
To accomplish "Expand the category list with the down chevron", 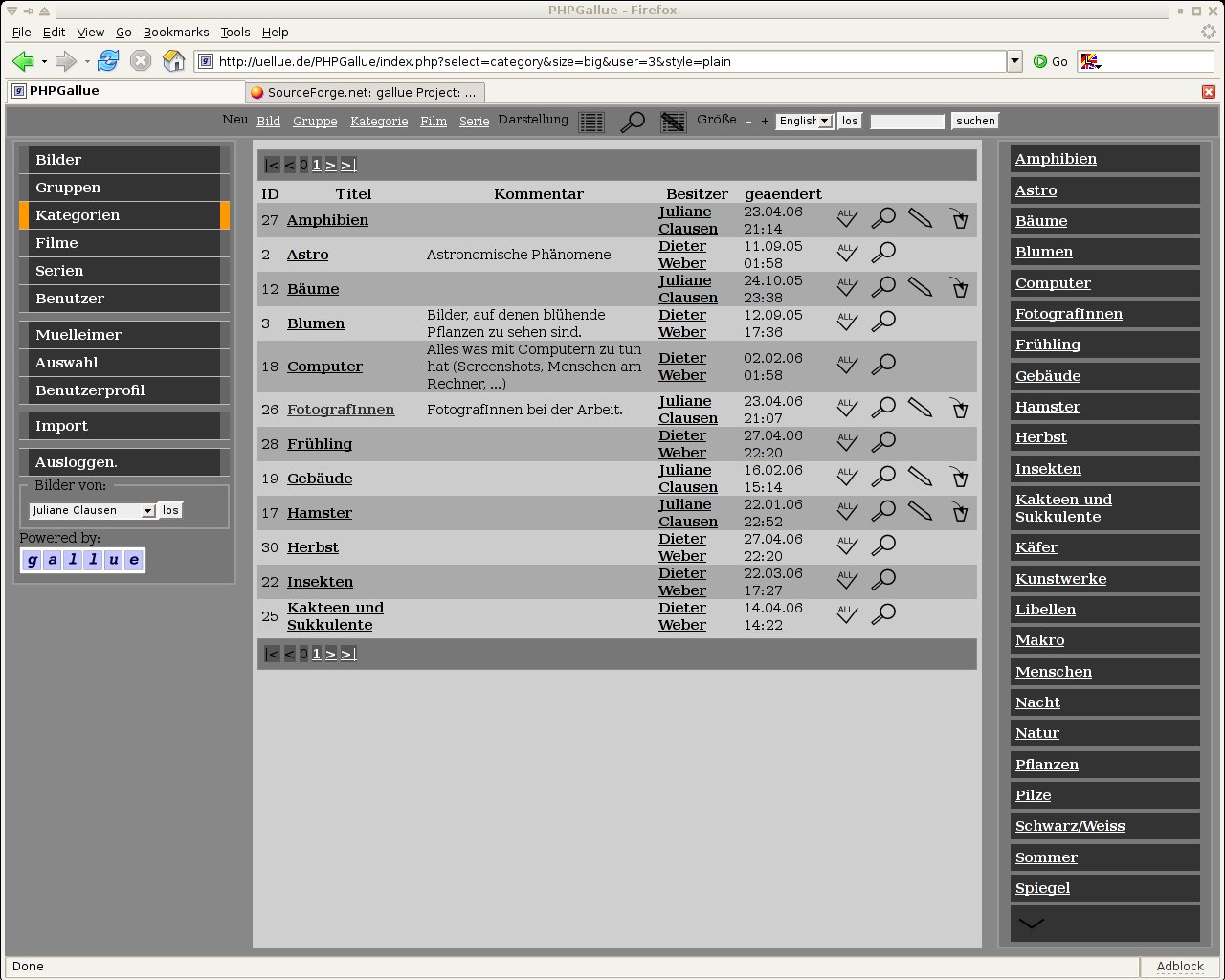I will 1032,924.
